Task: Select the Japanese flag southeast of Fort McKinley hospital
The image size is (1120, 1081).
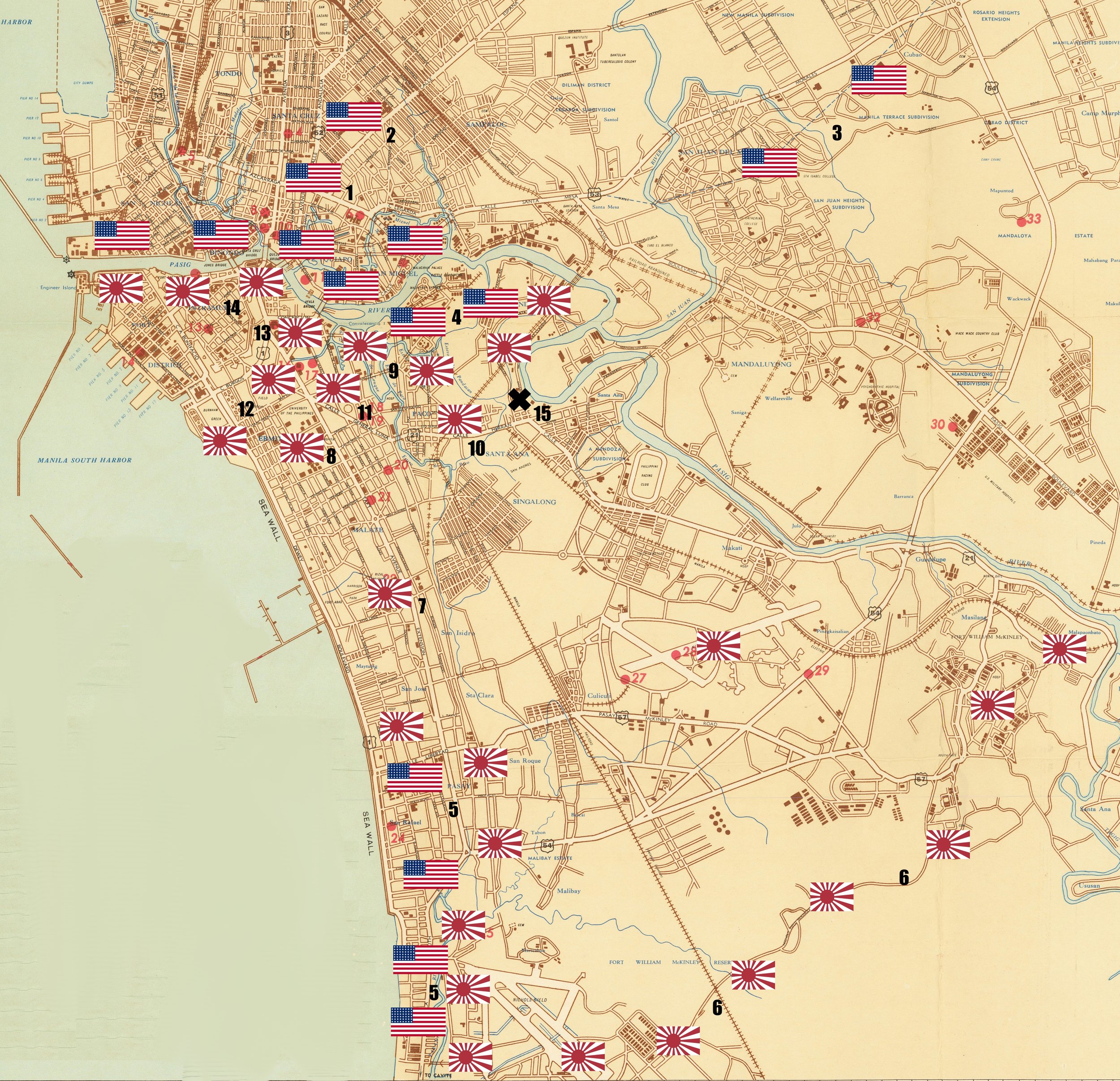Action: coord(993,705)
